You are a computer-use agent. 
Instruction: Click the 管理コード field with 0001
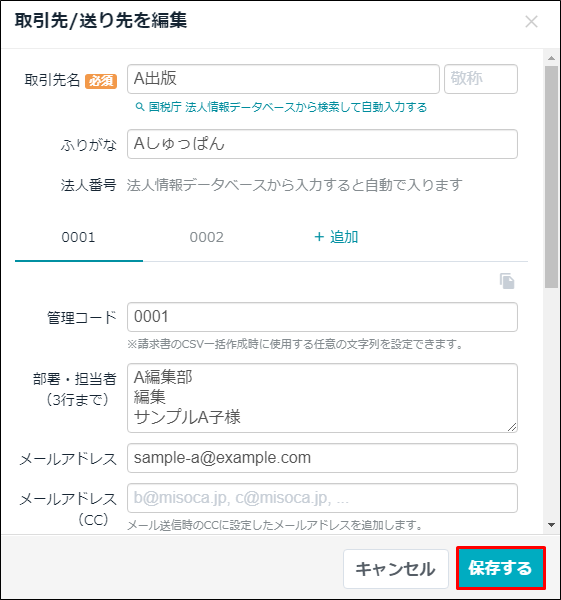pyautogui.click(x=322, y=317)
